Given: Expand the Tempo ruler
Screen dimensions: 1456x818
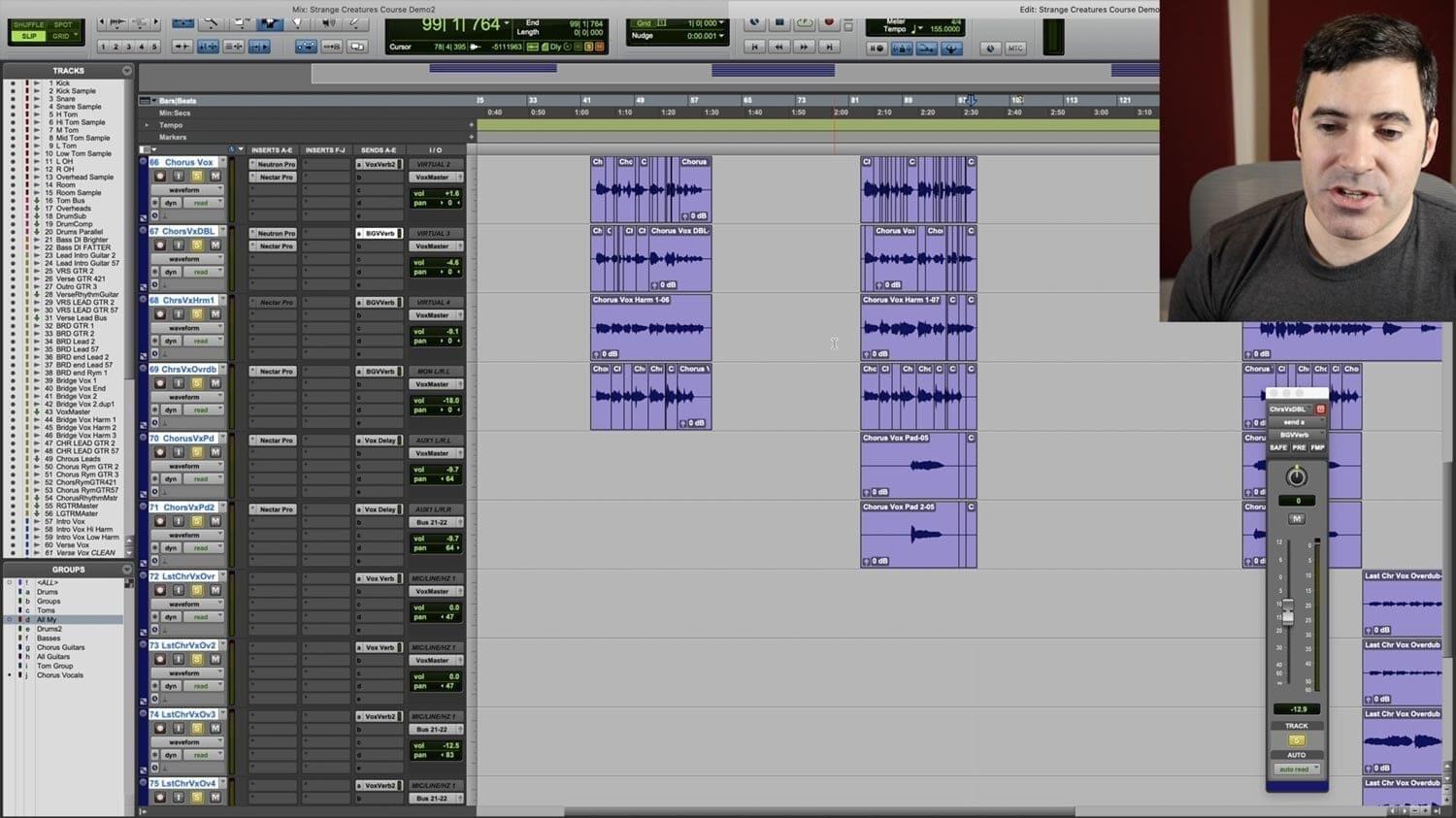Looking at the screenshot, I should (148, 125).
